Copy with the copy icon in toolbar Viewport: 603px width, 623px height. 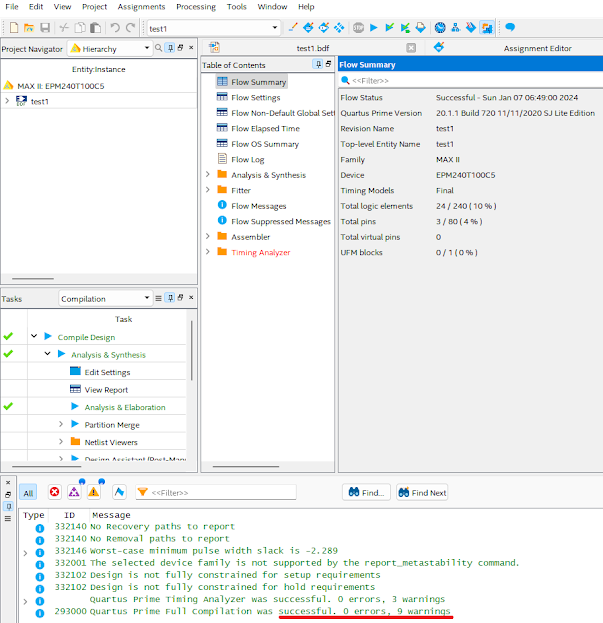(x=80, y=27)
